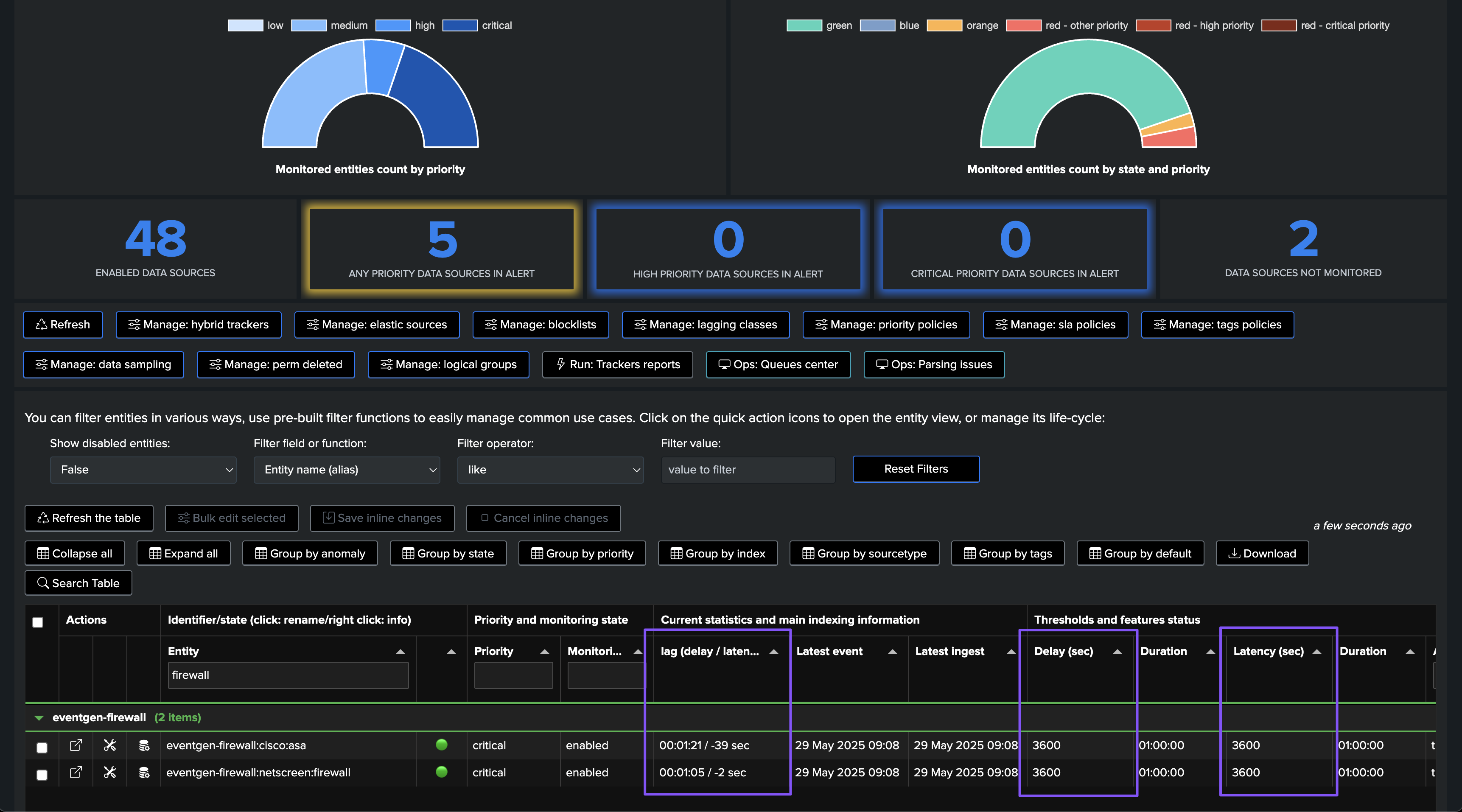Click Group by priority option

click(582, 553)
